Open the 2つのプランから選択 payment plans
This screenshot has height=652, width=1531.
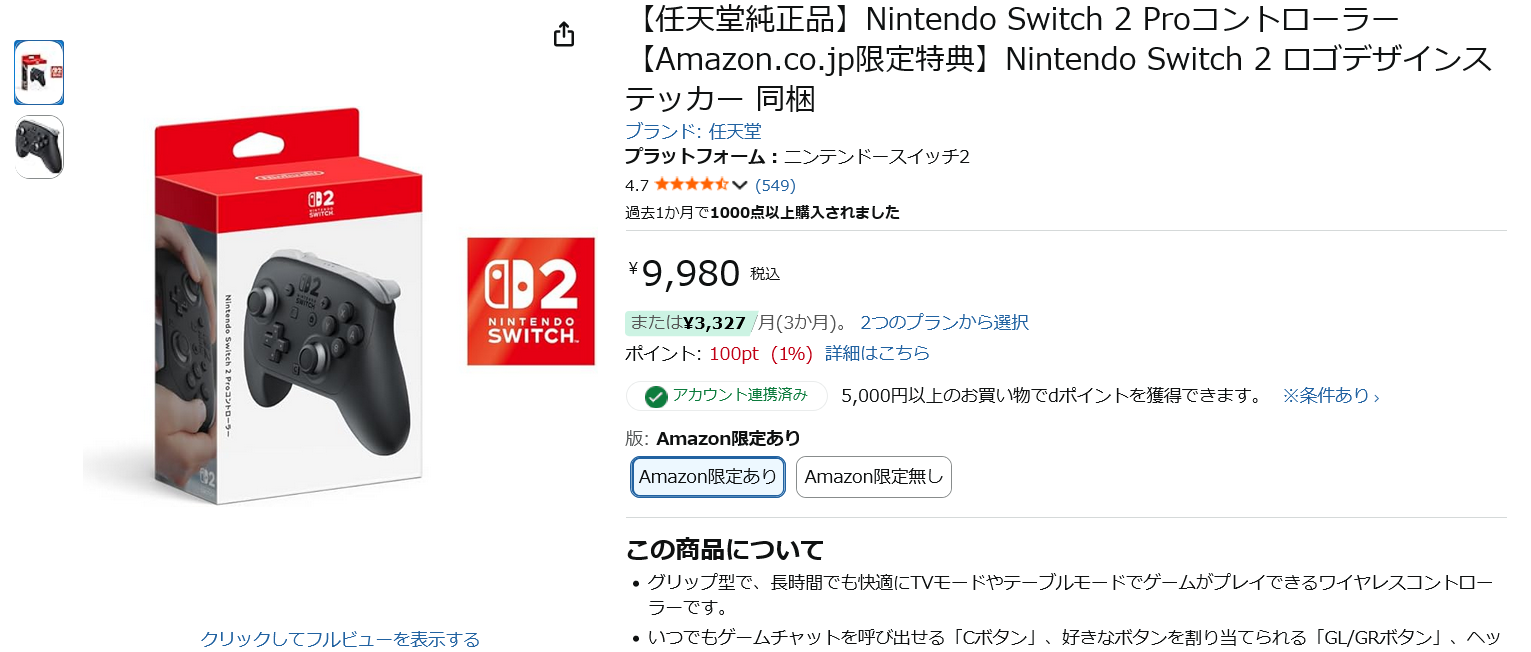click(944, 322)
